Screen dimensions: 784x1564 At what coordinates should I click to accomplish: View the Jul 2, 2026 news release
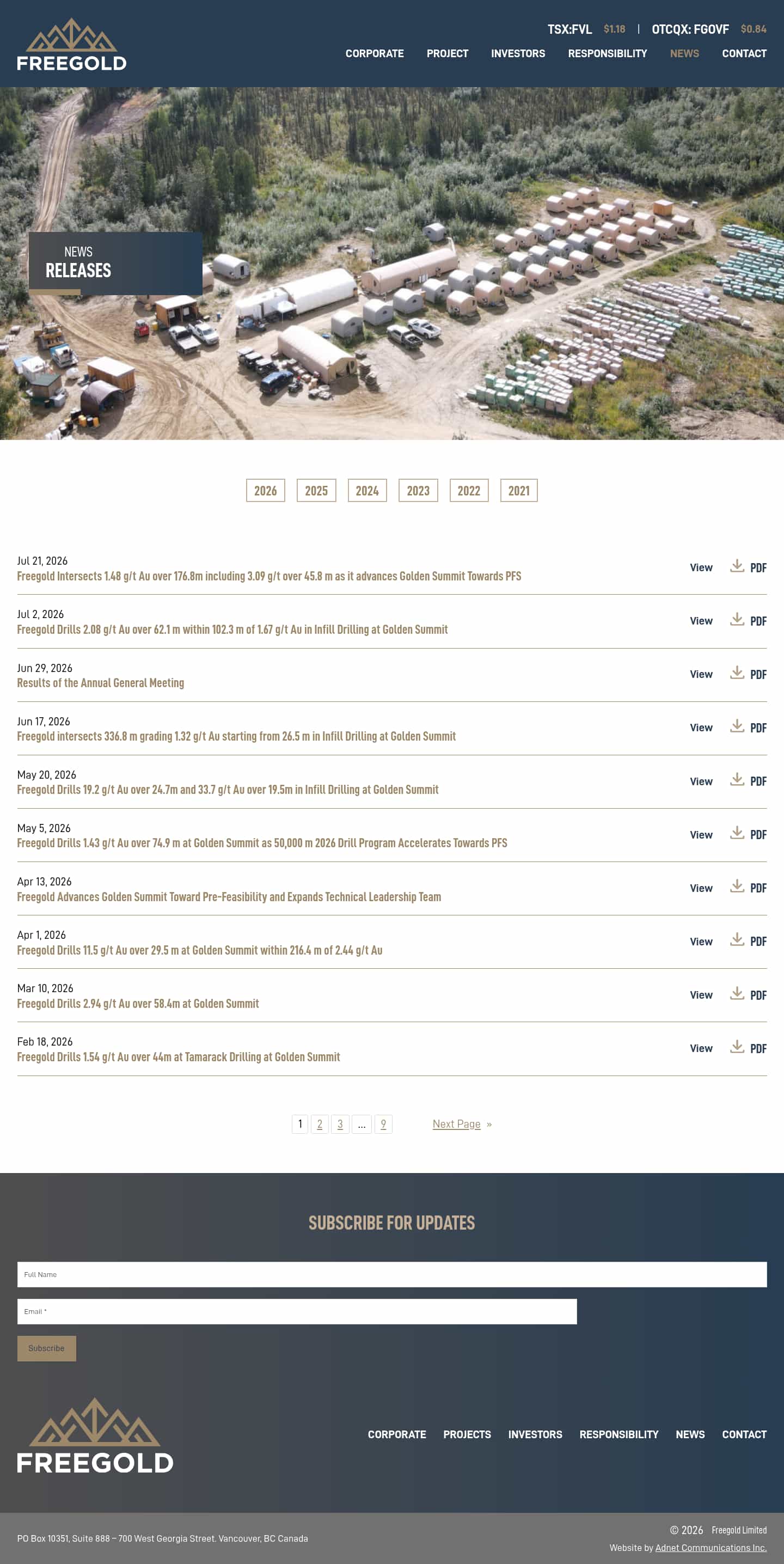point(701,621)
